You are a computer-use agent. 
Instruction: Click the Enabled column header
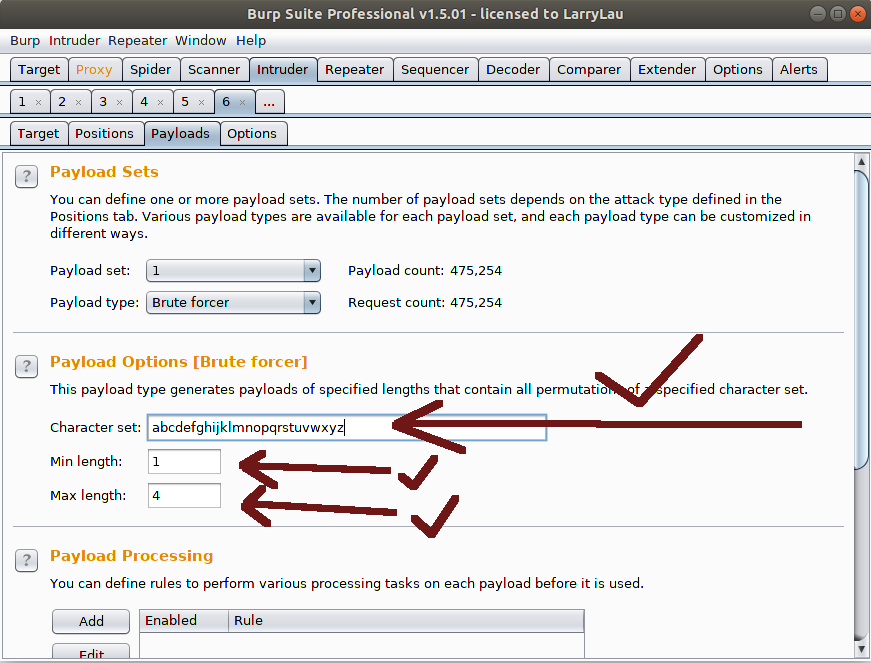[x=184, y=621]
